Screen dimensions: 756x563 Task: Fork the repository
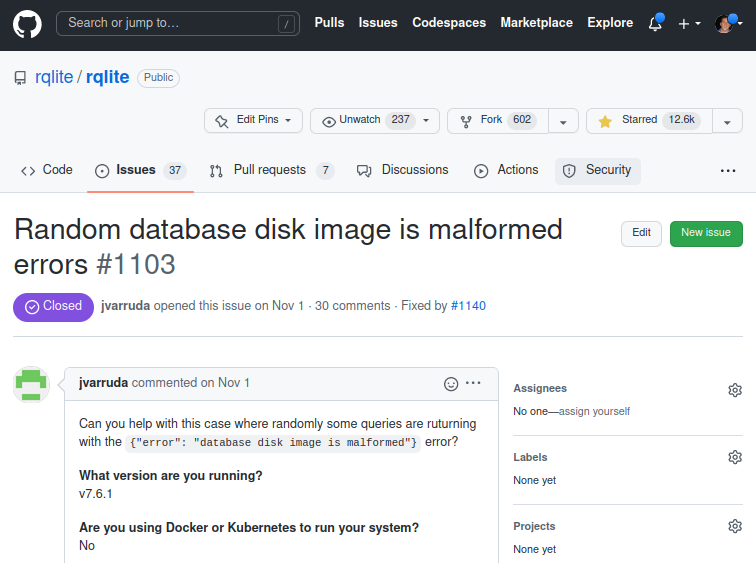point(498,121)
